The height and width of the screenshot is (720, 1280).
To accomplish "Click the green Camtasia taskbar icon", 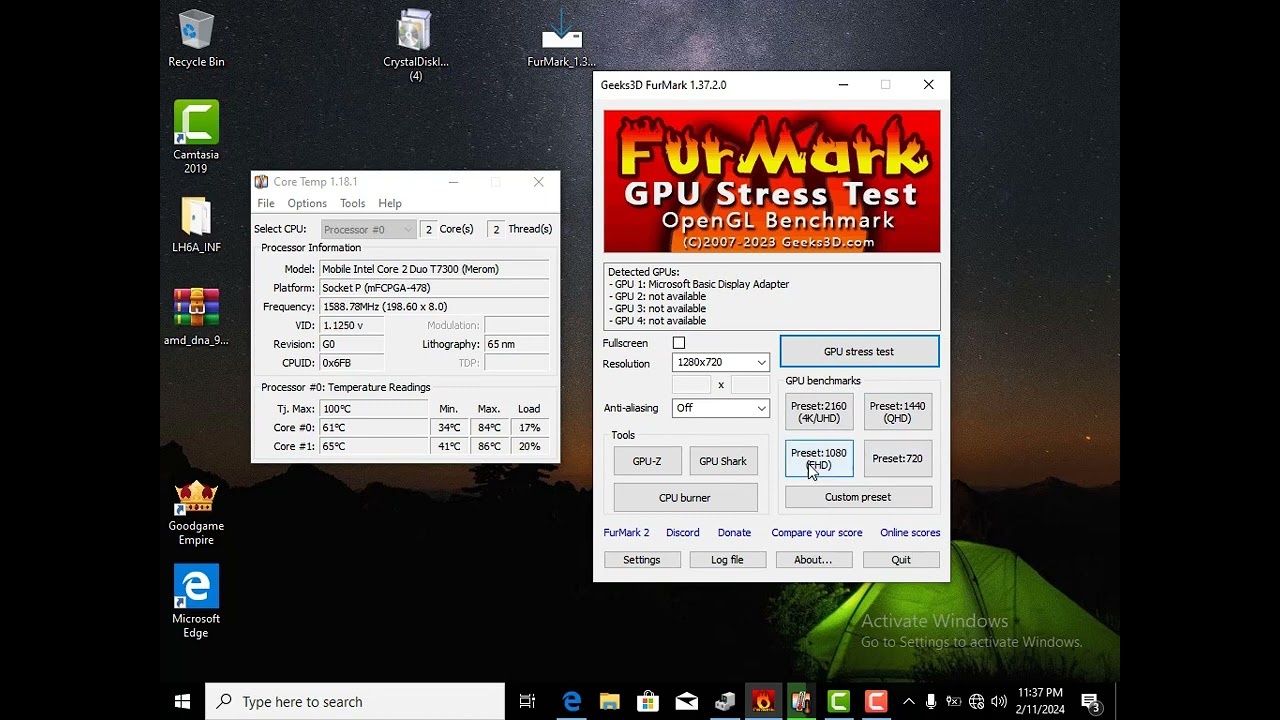I will (838, 702).
